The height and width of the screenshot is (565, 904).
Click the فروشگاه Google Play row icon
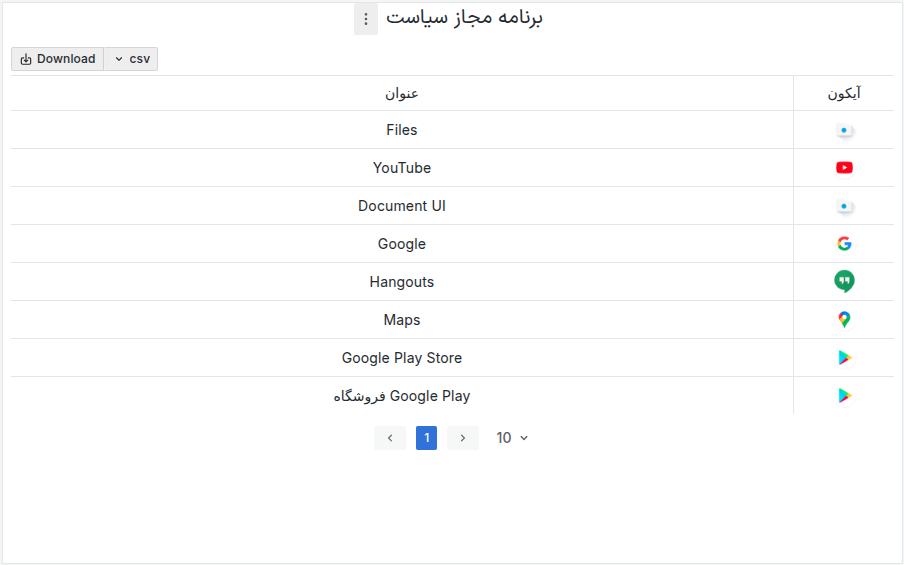point(845,396)
